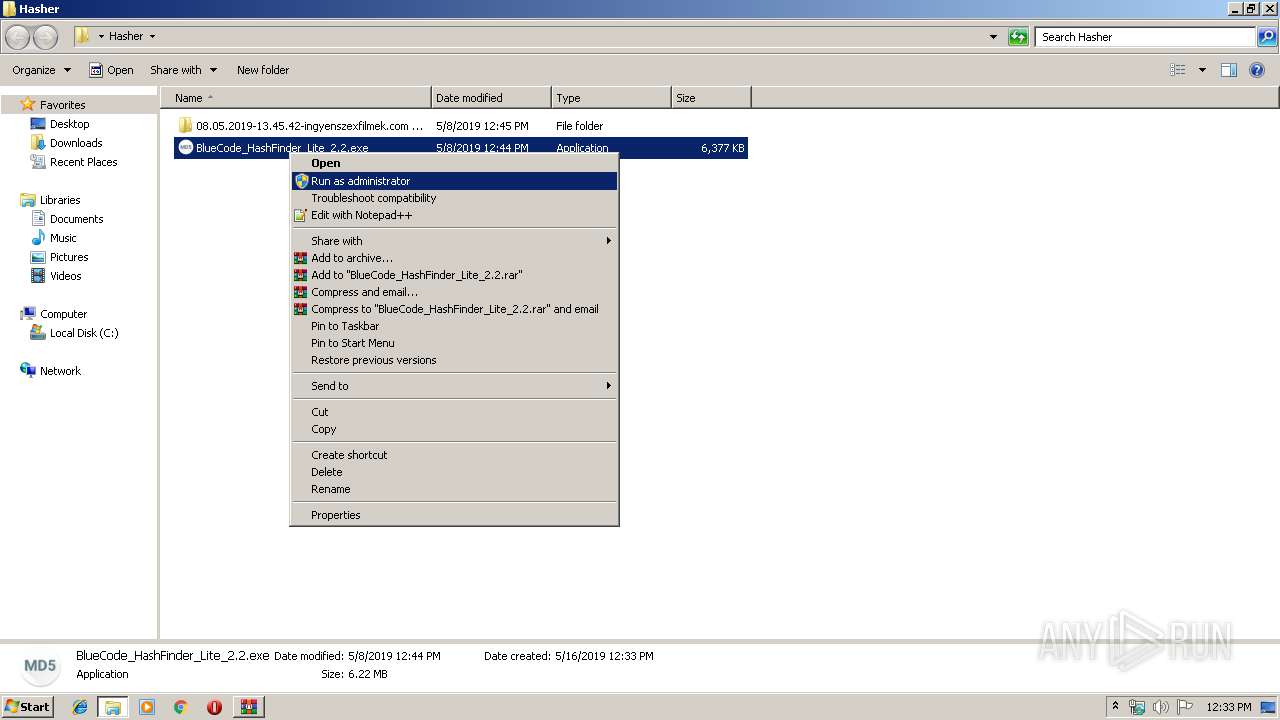Click the search magnifier icon
Screen dimensions: 1280x720
pyautogui.click(x=1267, y=37)
